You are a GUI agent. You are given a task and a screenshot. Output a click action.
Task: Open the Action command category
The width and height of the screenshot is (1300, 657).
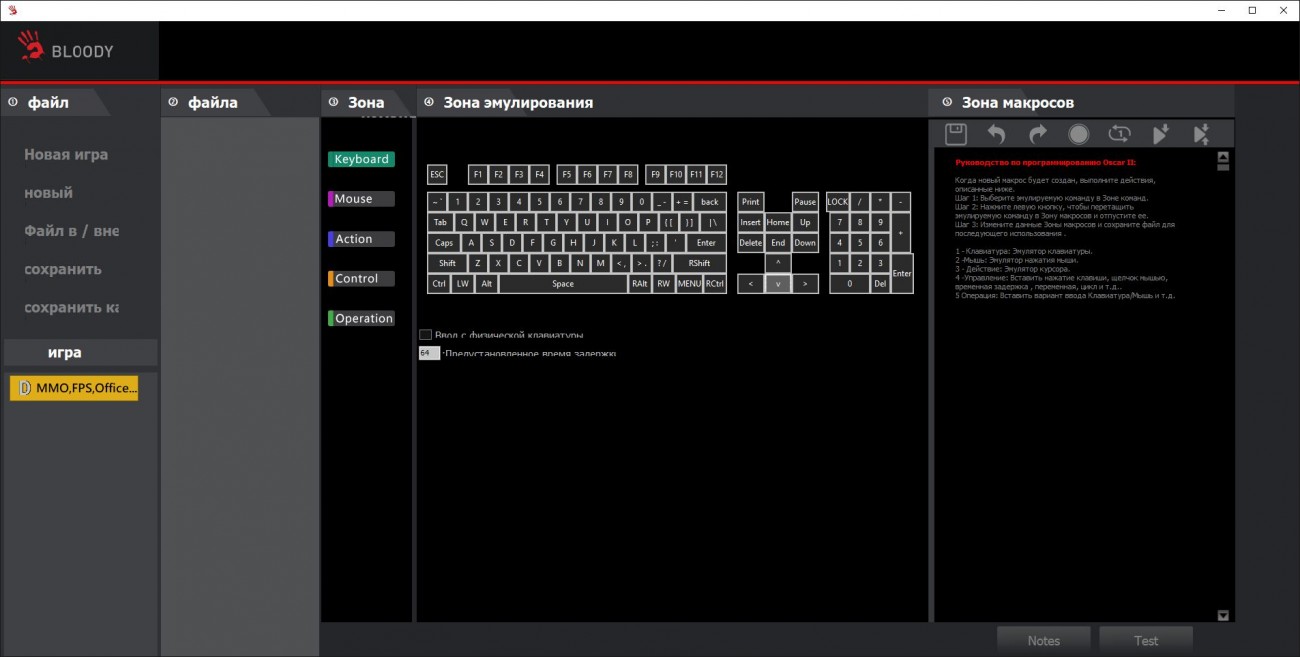(361, 239)
